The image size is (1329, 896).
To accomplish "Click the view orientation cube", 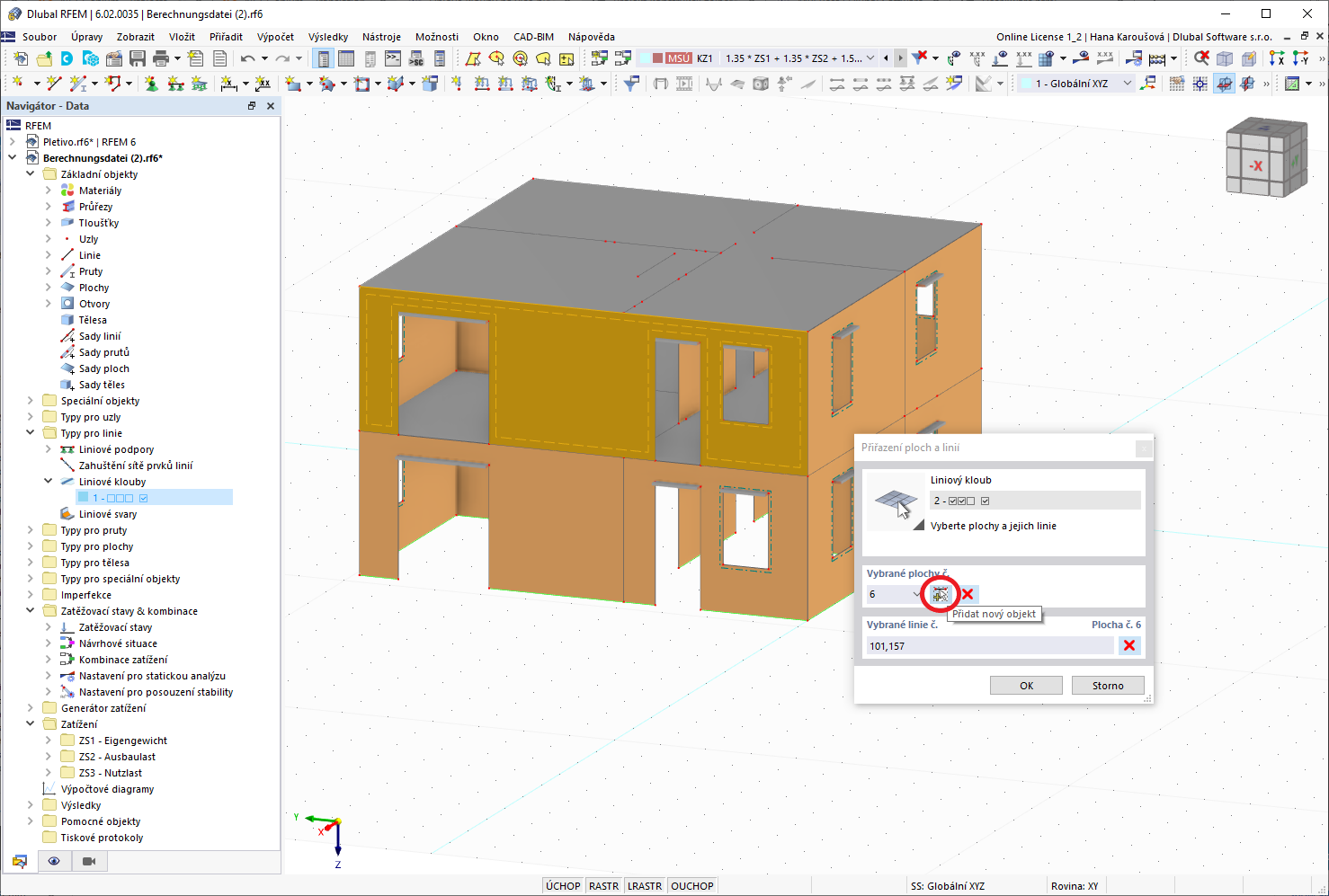I will coord(1266,157).
